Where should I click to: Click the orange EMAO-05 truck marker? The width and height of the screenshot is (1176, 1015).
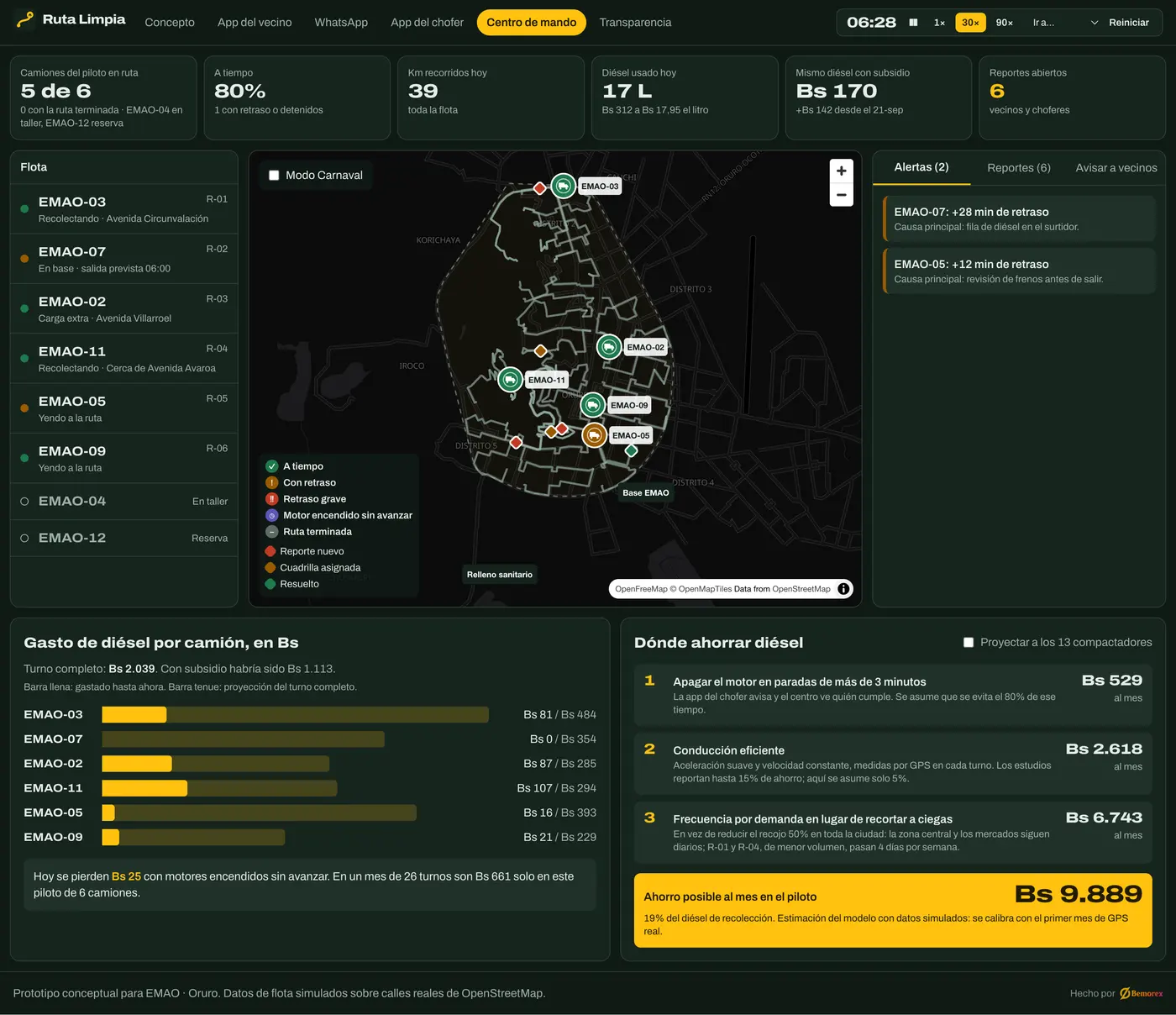[595, 435]
